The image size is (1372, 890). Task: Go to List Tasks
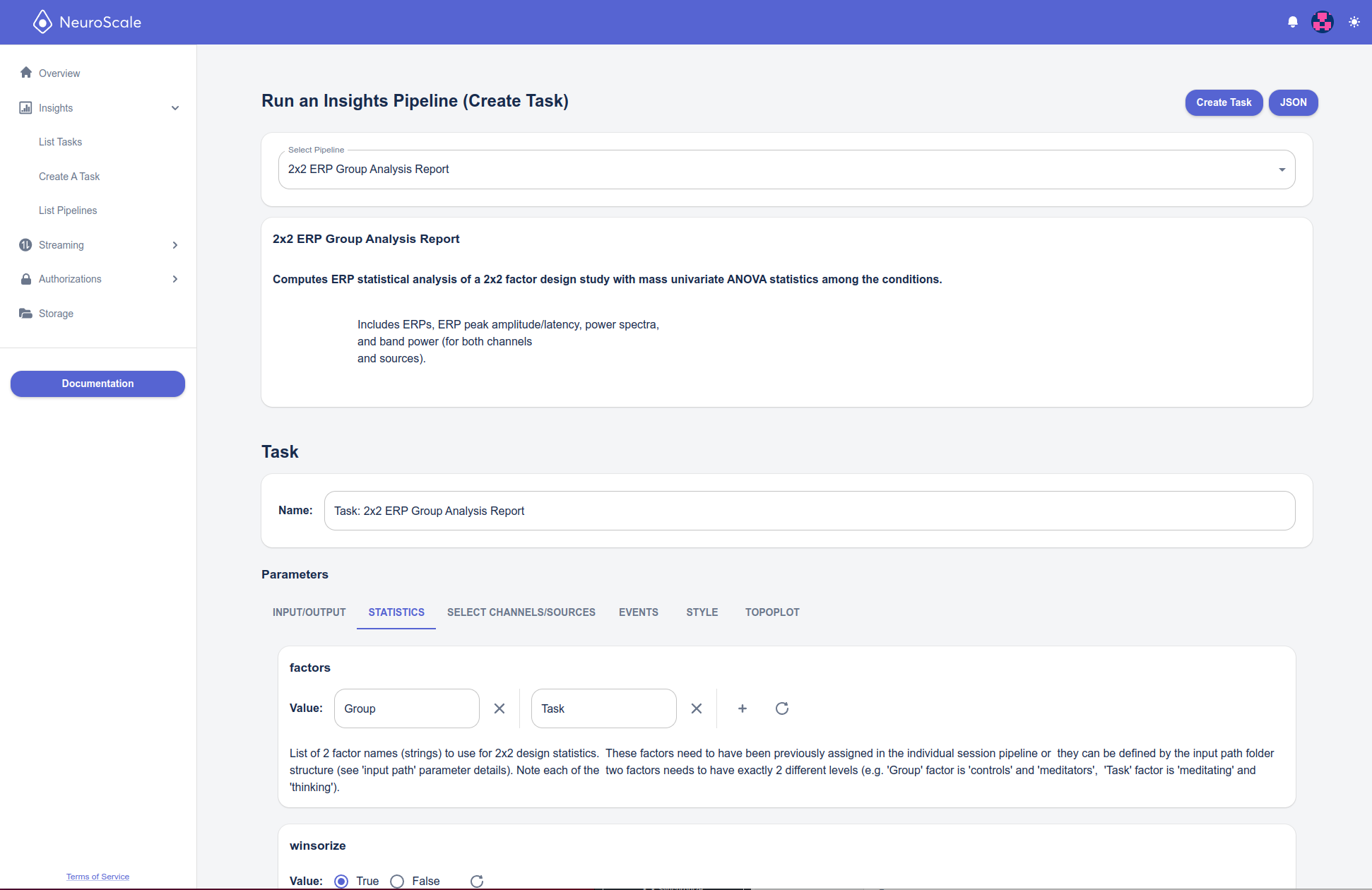tap(60, 142)
